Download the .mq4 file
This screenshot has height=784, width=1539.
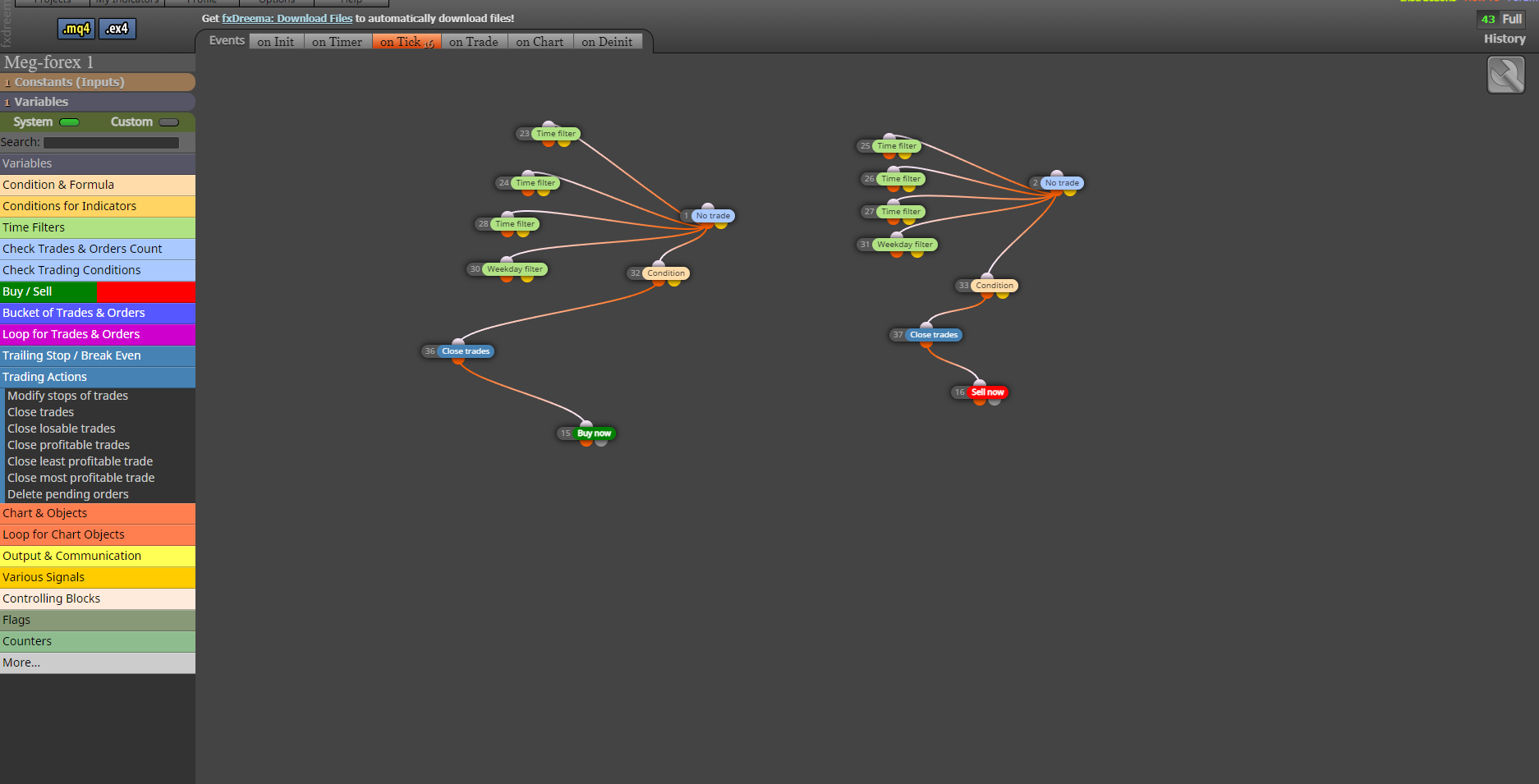point(76,29)
